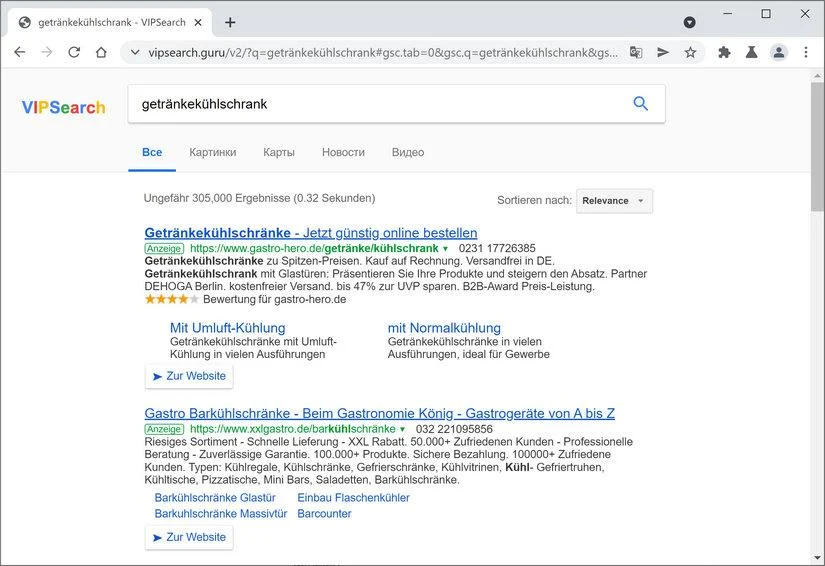
Task: Click the browser back arrow
Action: pyautogui.click(x=19, y=52)
